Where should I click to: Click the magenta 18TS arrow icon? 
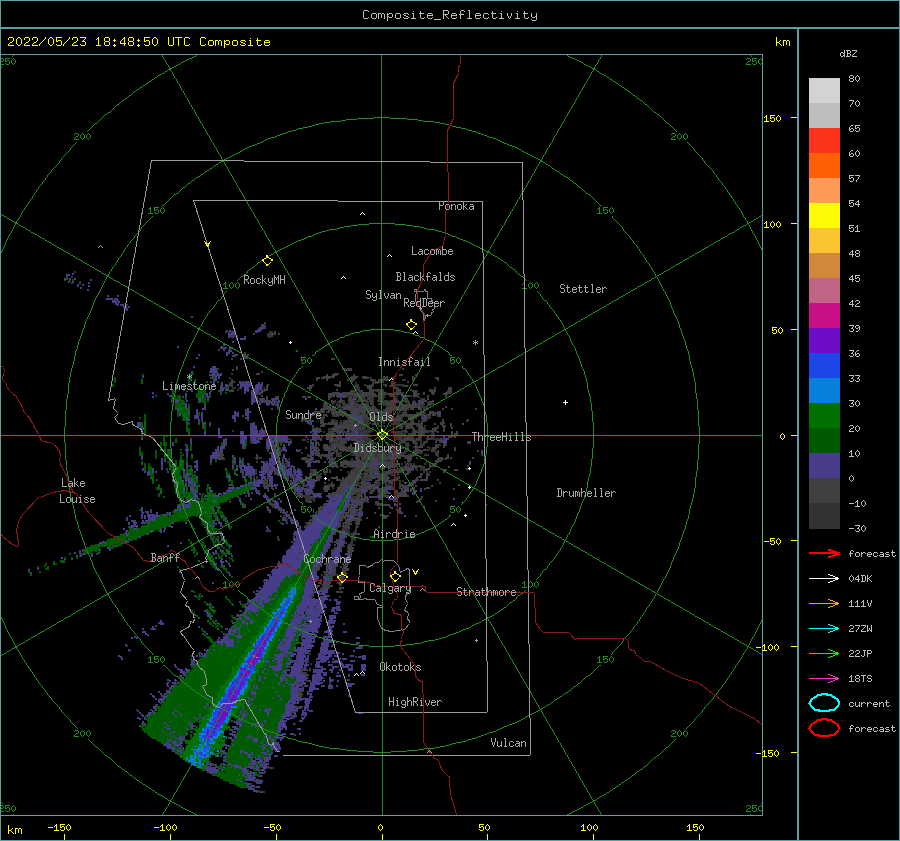824,679
